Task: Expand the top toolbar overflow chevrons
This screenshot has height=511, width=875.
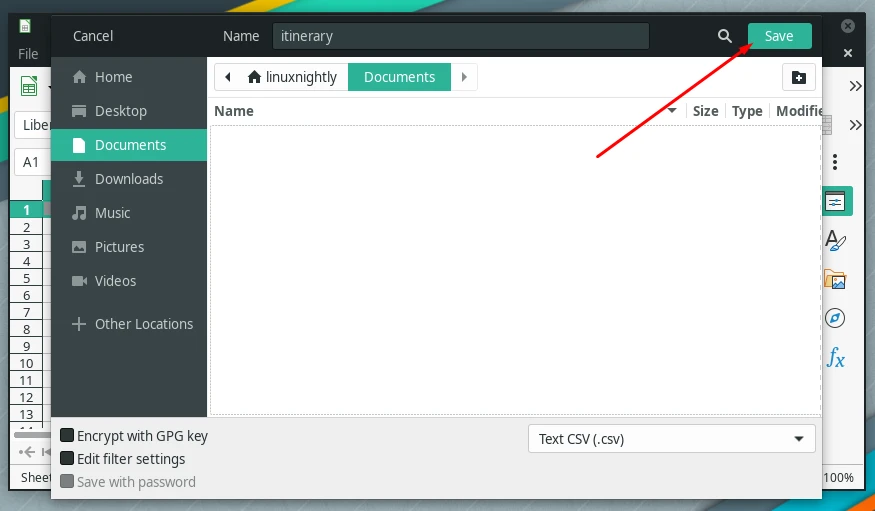Action: pyautogui.click(x=855, y=86)
